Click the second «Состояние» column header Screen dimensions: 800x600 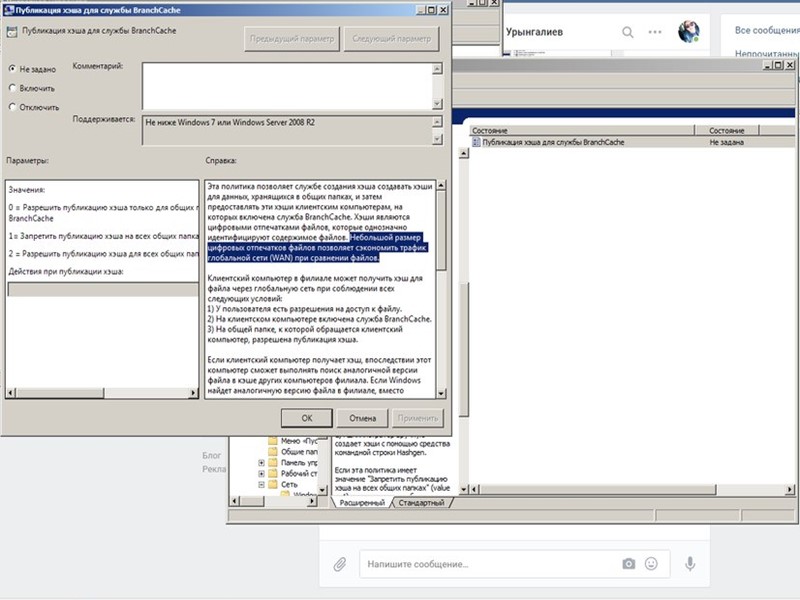tap(727, 131)
